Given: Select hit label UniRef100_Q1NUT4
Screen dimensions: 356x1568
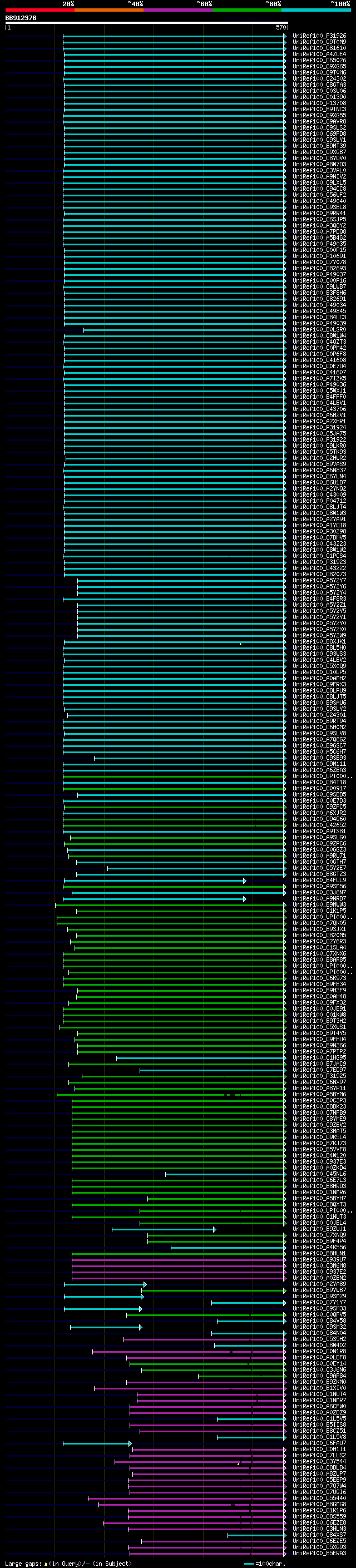Looking at the screenshot, I should click(x=319, y=1394).
